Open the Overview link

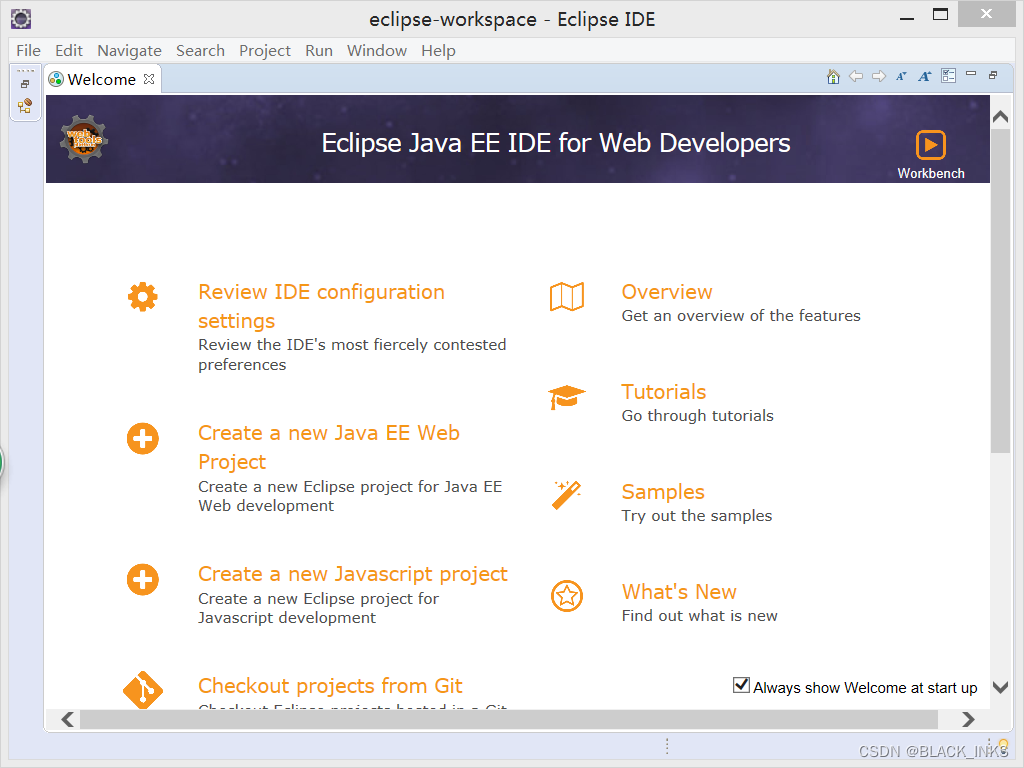coord(667,292)
